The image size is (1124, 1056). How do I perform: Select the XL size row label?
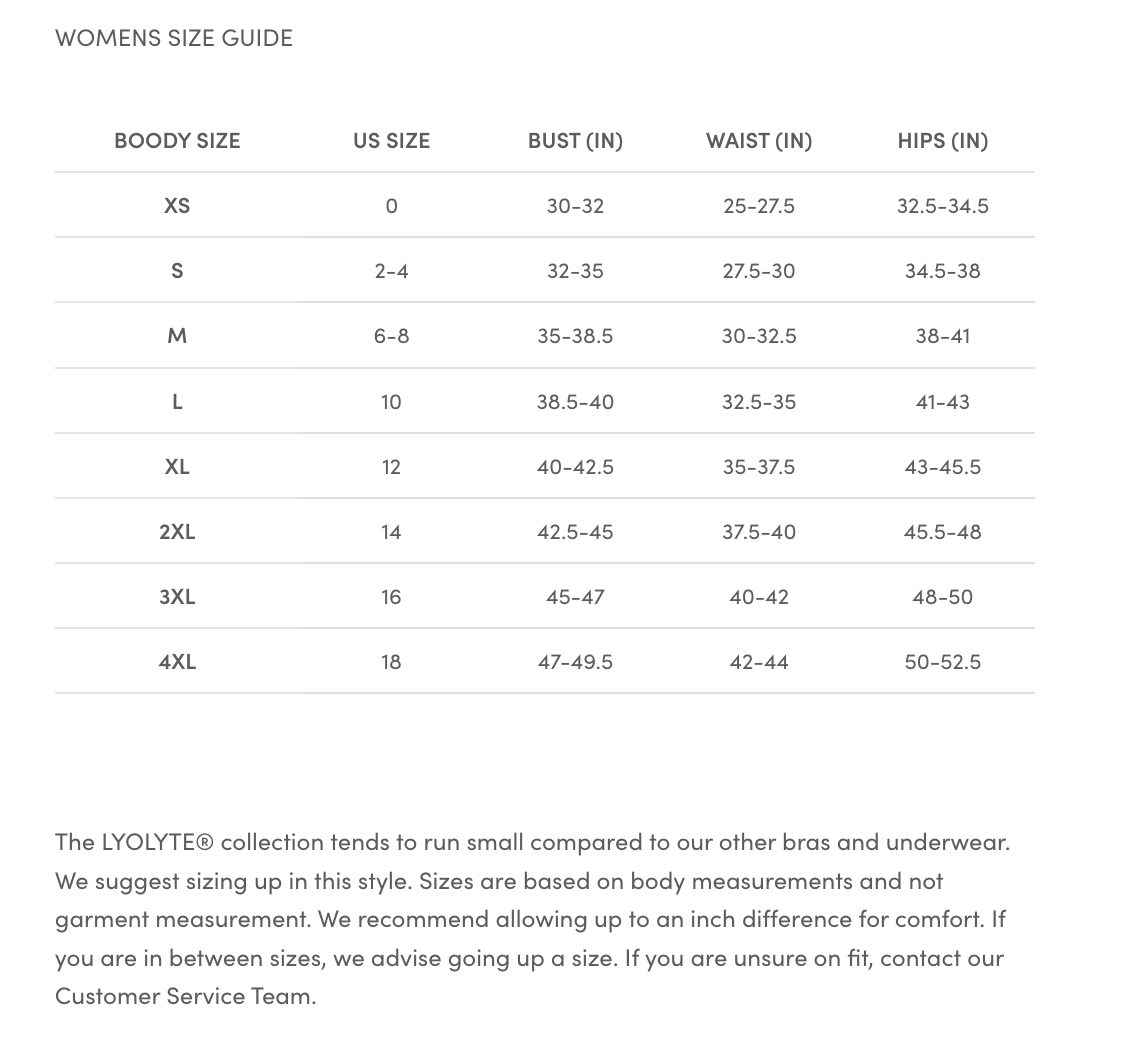pos(177,466)
